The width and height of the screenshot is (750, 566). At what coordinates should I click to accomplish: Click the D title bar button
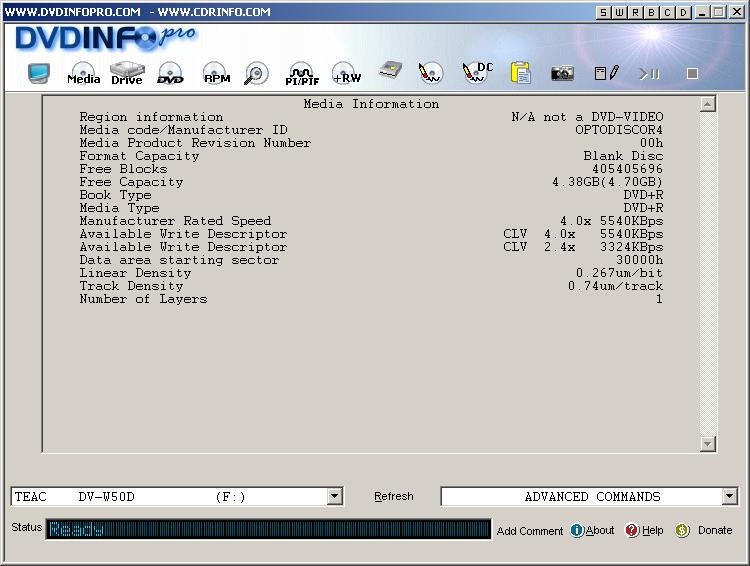click(684, 12)
